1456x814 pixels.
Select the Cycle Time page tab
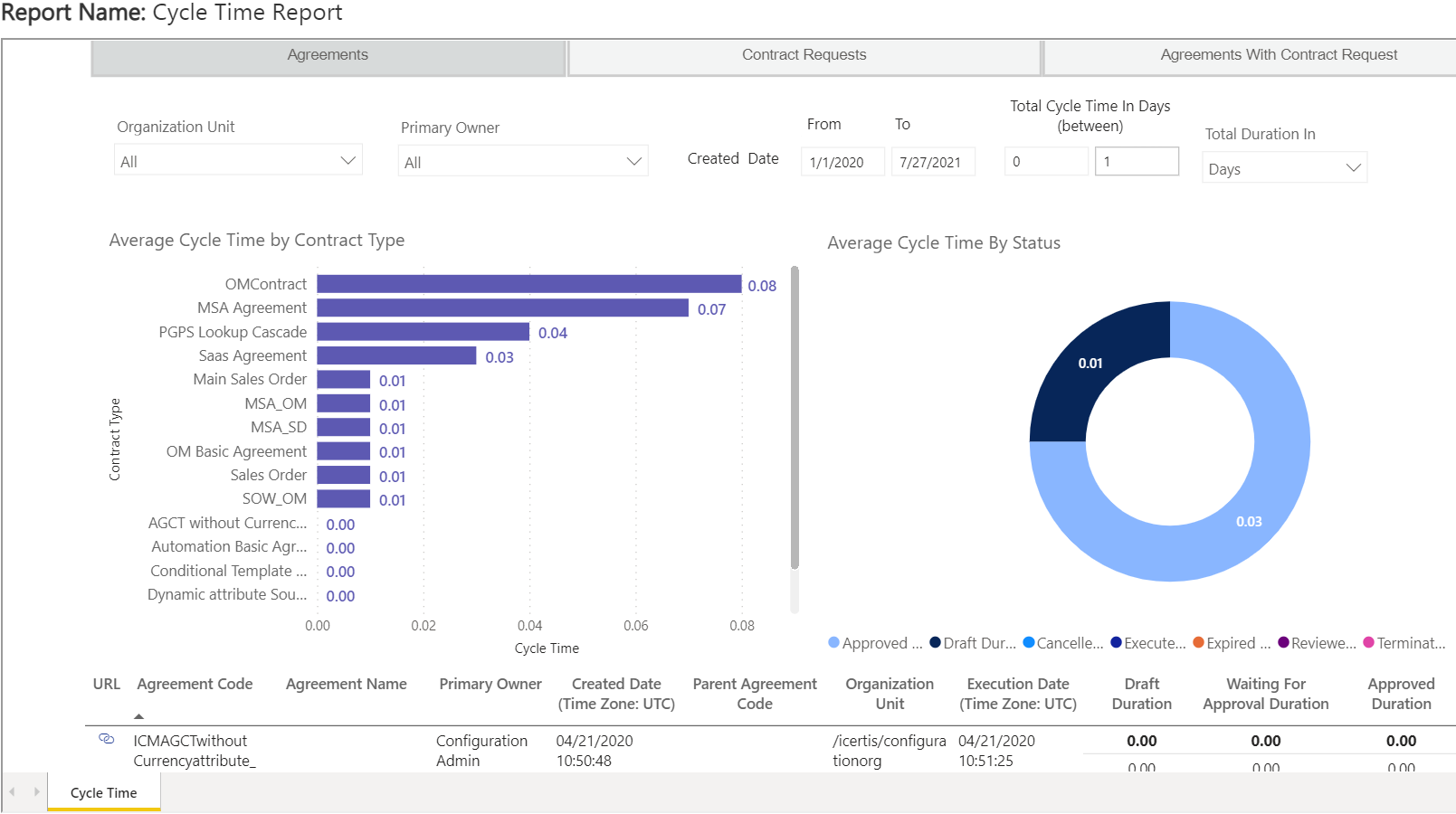coord(104,793)
